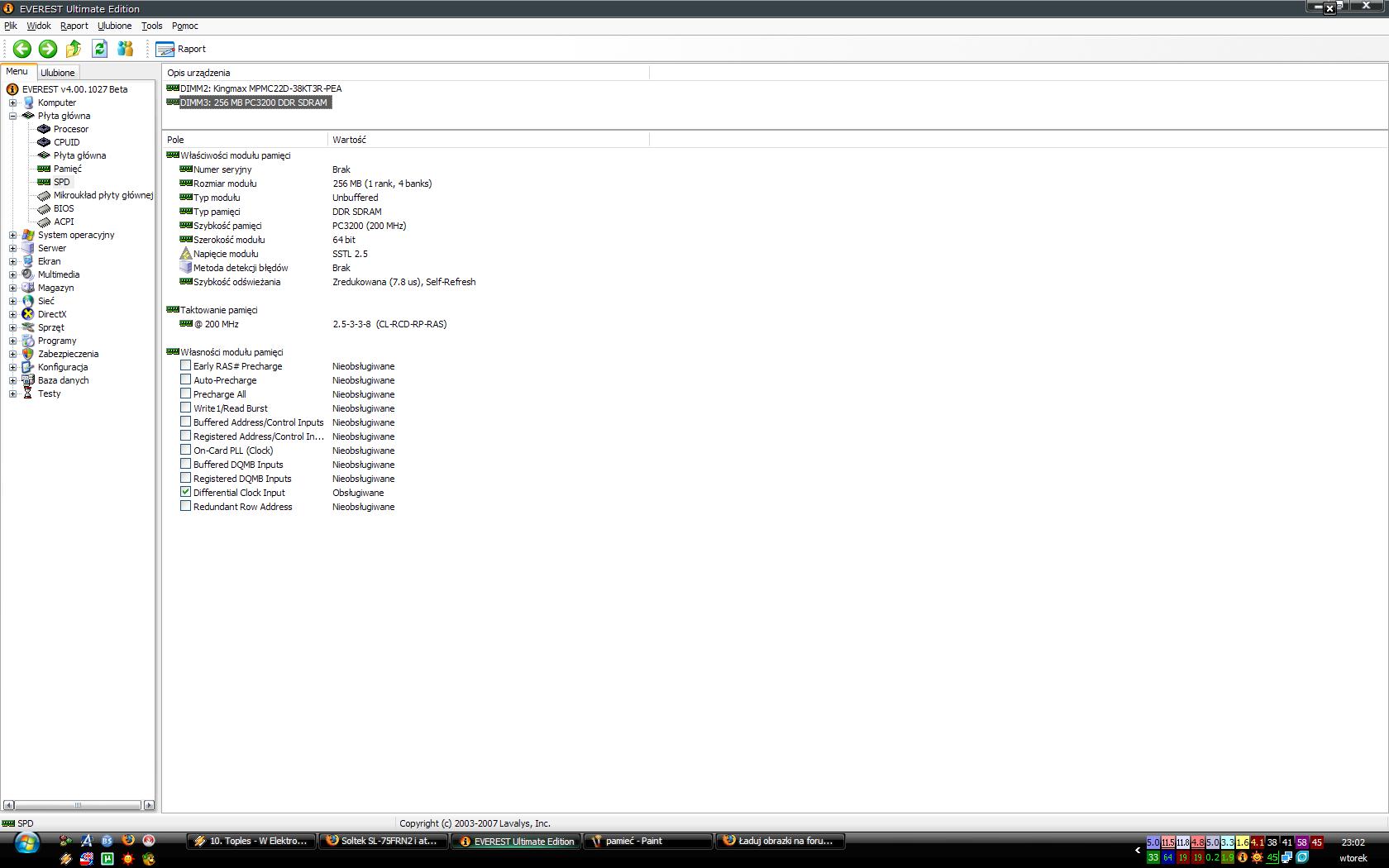Toggle the Precharge All checkbox

click(x=186, y=393)
